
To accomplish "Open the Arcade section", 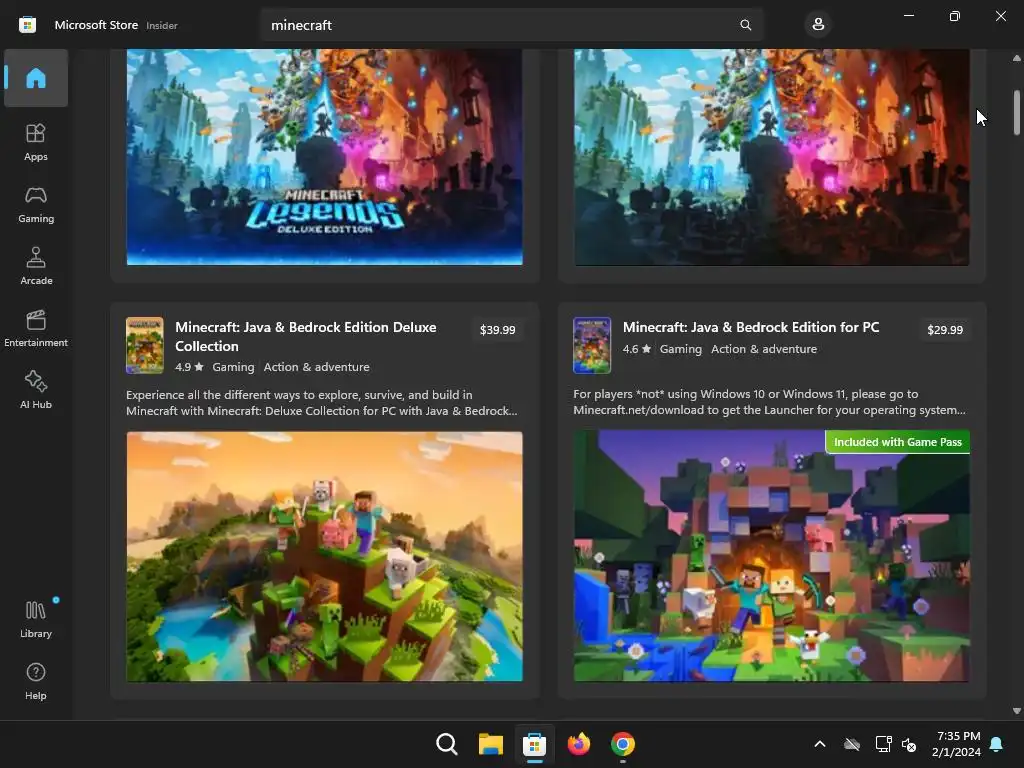I will (36, 266).
